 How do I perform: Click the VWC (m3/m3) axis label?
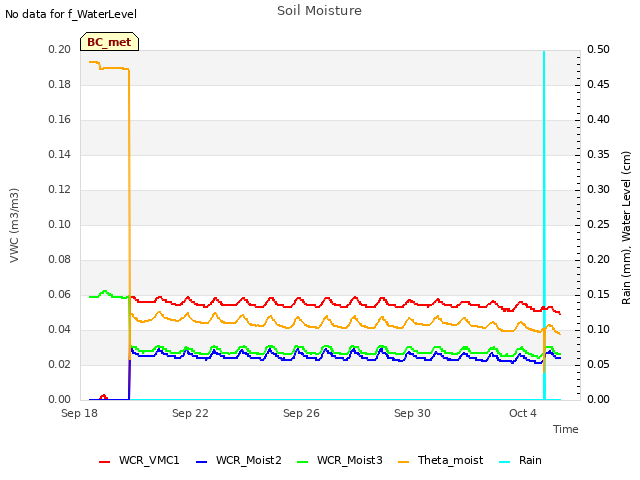[x=14, y=225]
